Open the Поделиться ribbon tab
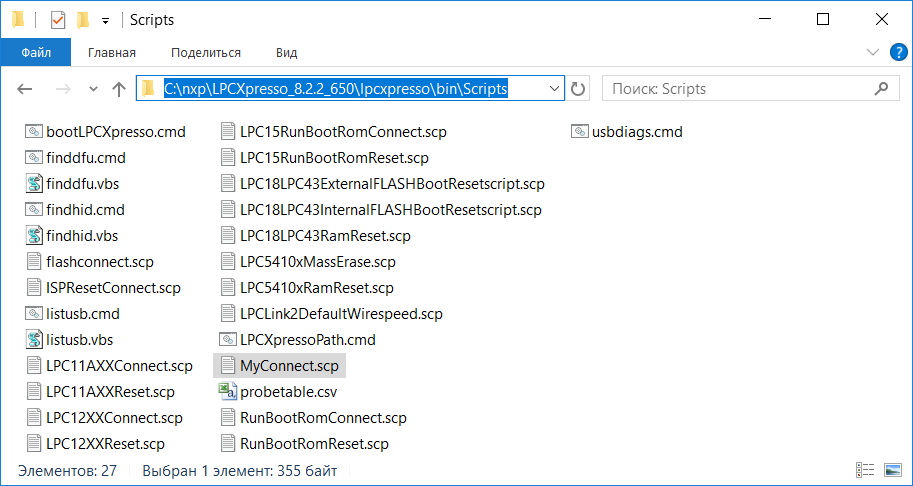 pos(205,52)
